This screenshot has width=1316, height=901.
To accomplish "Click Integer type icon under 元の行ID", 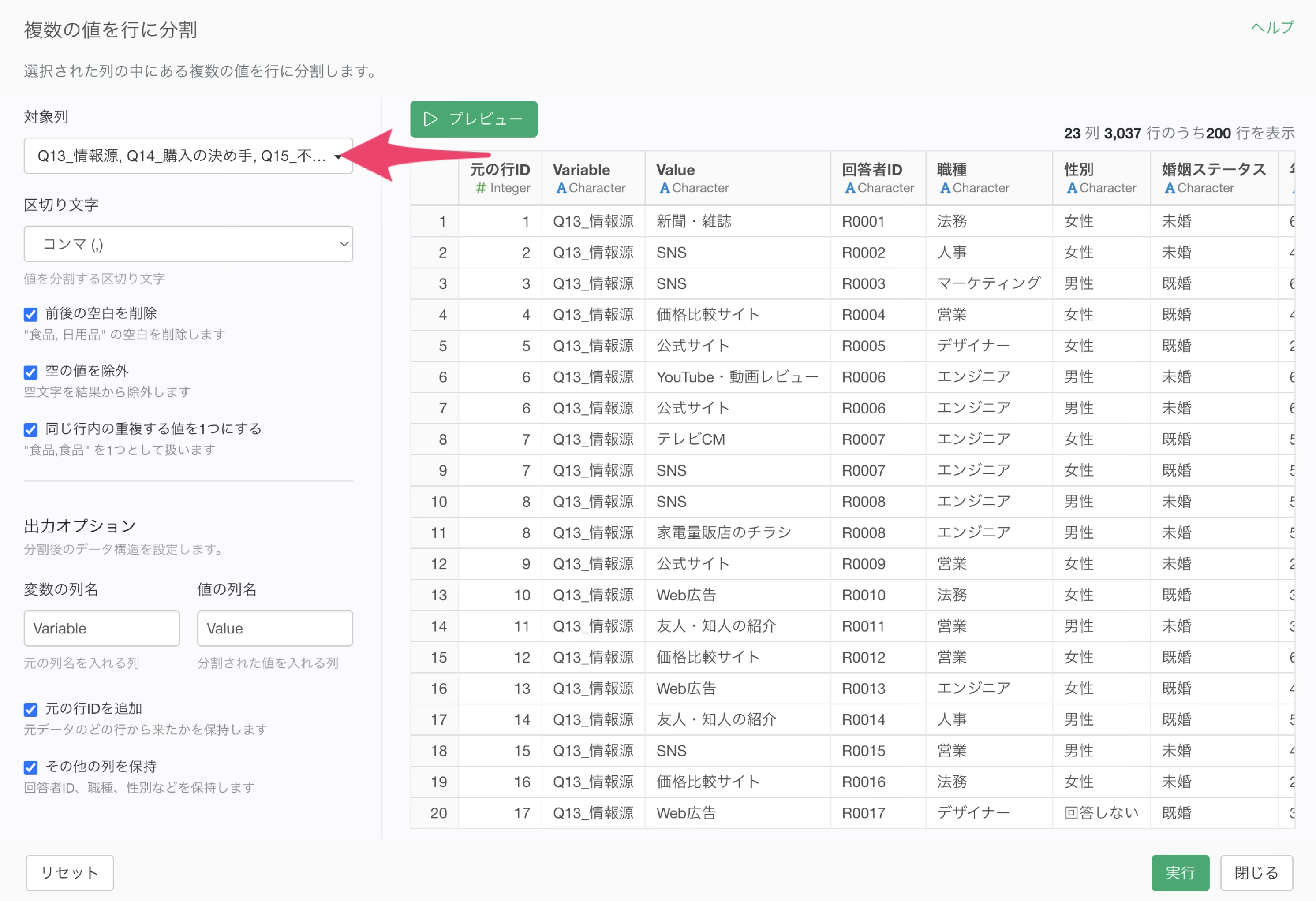I will 481,188.
